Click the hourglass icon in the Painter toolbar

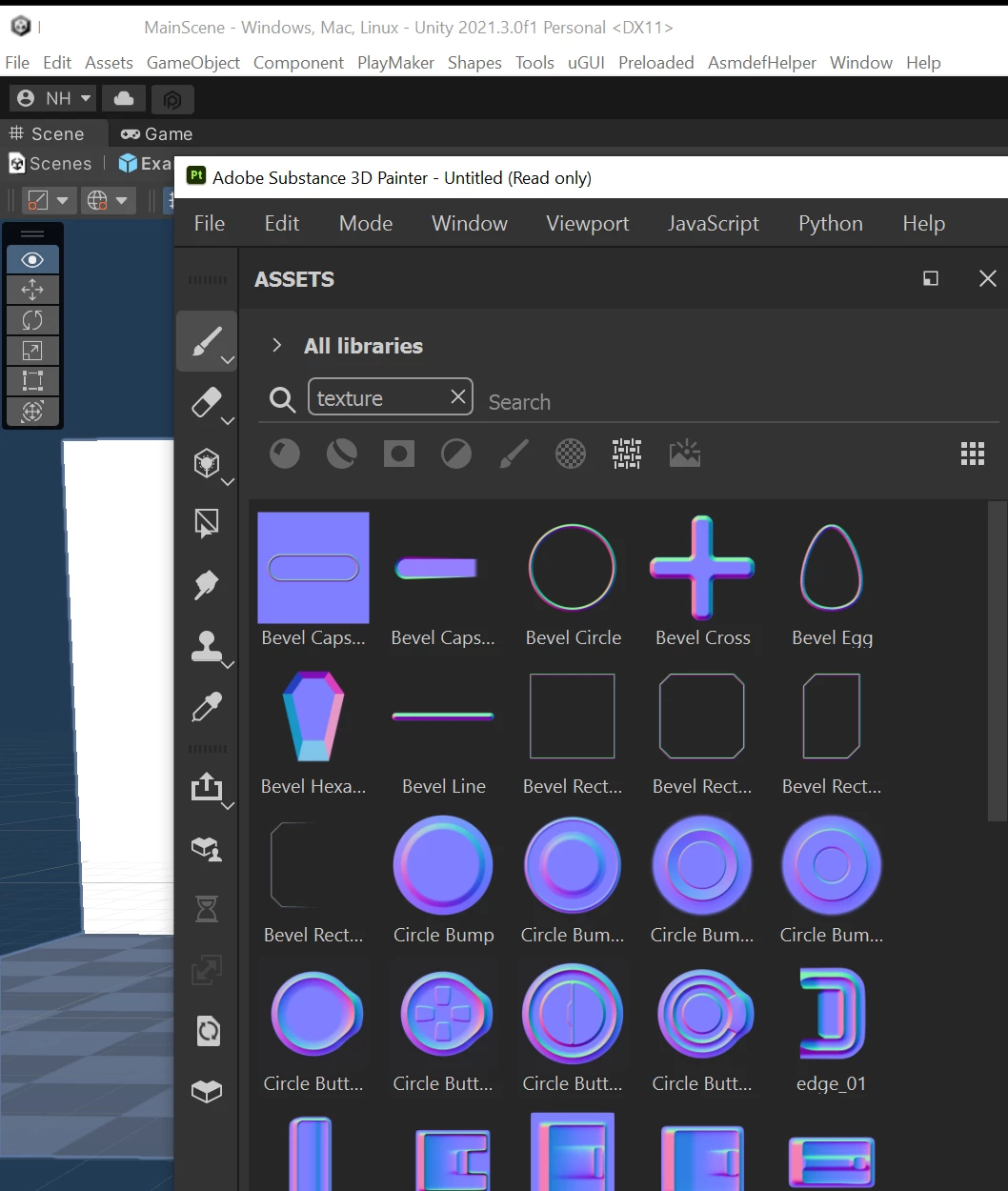tap(206, 909)
